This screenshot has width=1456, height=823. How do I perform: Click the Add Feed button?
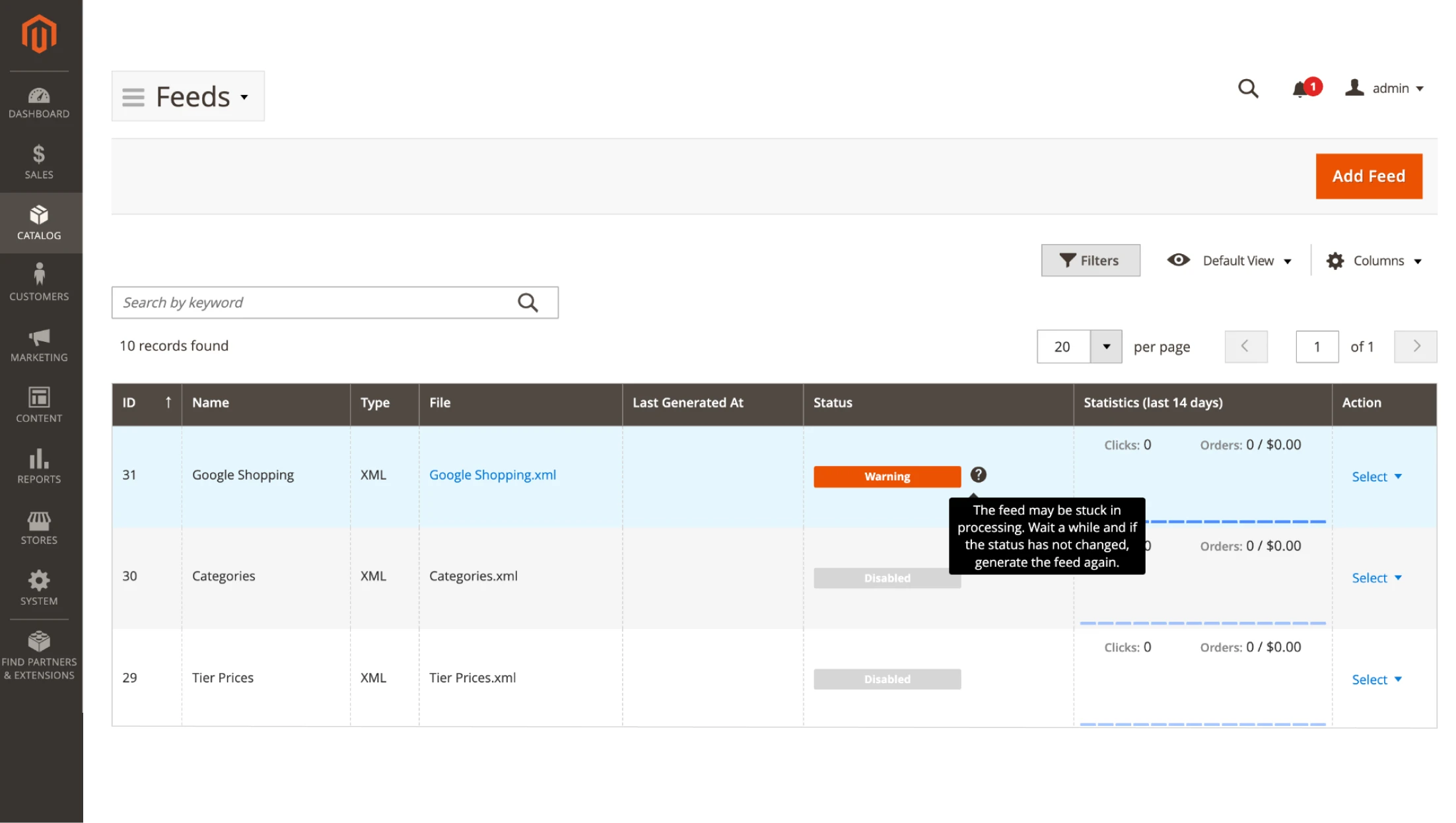[1368, 176]
